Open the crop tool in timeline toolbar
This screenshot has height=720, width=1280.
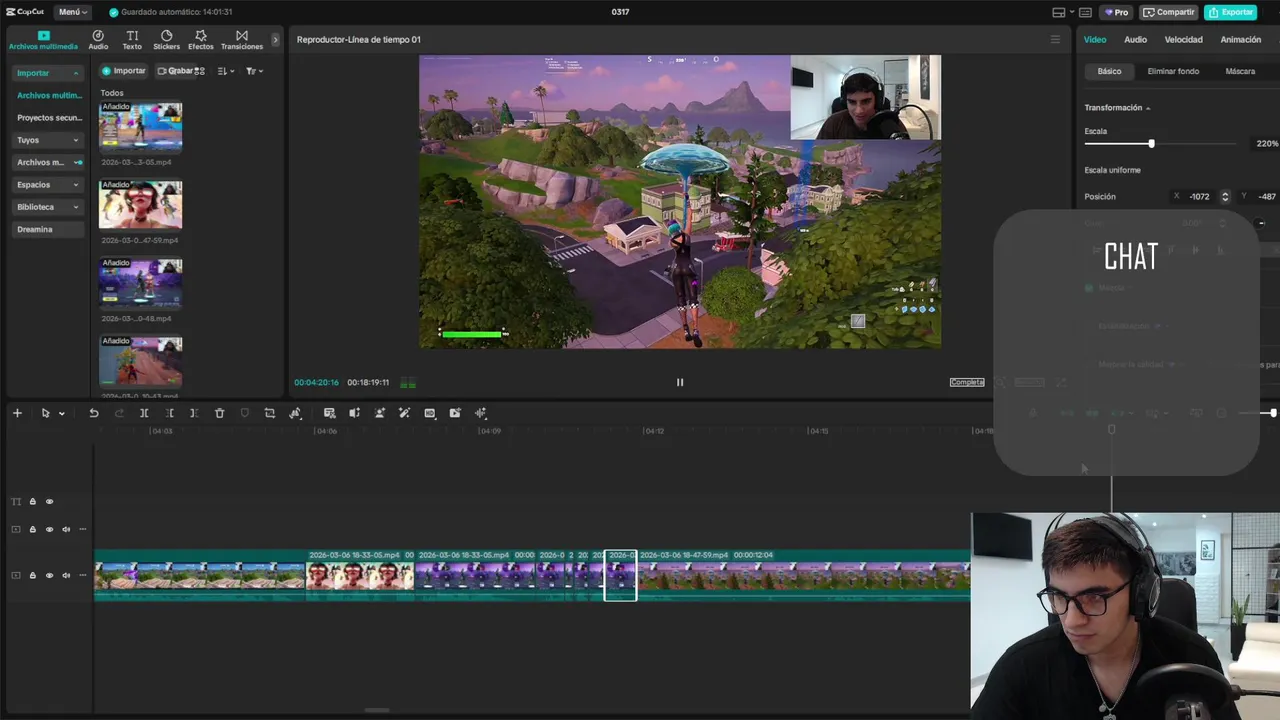click(x=269, y=413)
